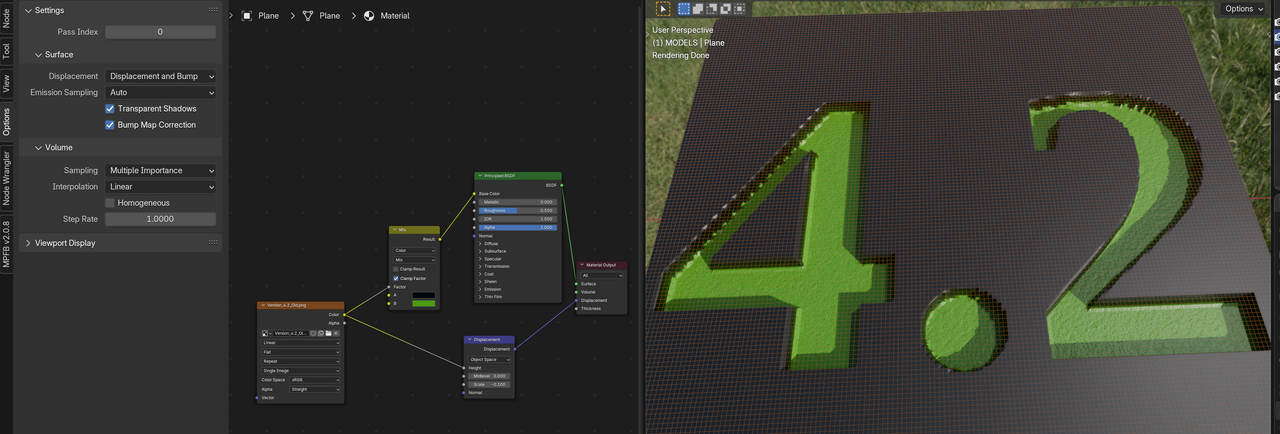Open Material Output target All dropdown
The height and width of the screenshot is (434, 1280).
pos(602,275)
